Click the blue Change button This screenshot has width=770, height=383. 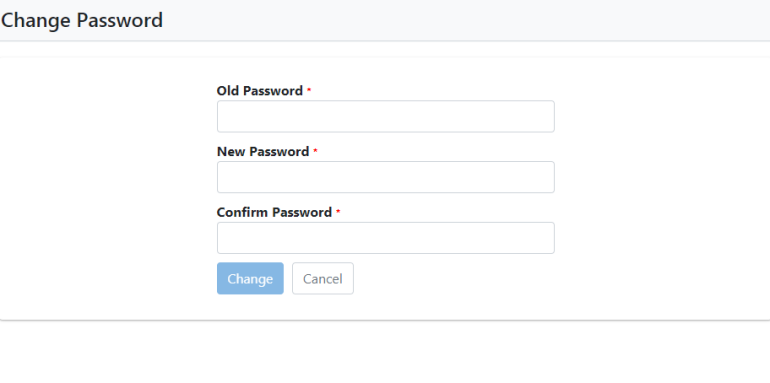(x=250, y=278)
